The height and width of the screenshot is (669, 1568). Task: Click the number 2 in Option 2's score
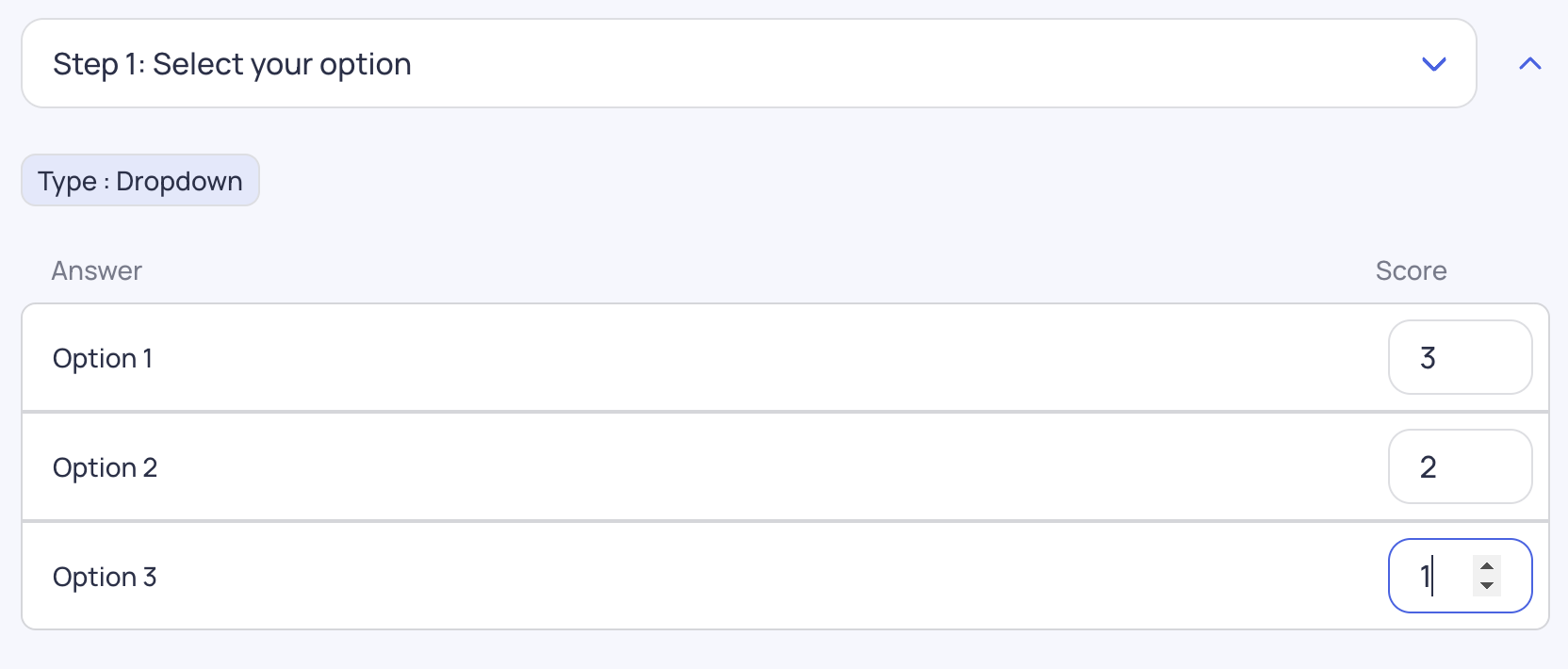tap(1428, 467)
